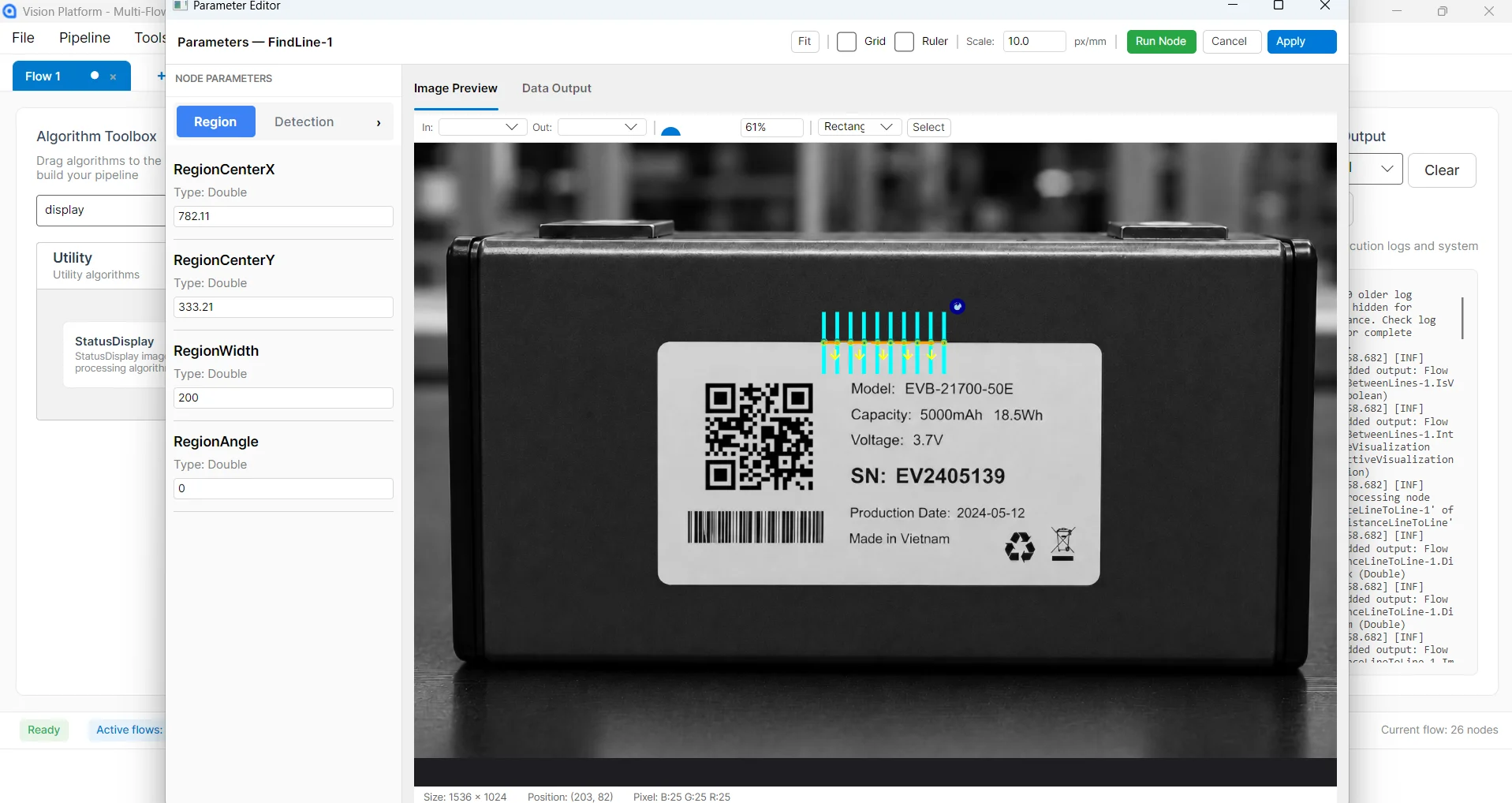
Task: Click the 61% zoom percentage field
Action: click(x=771, y=127)
